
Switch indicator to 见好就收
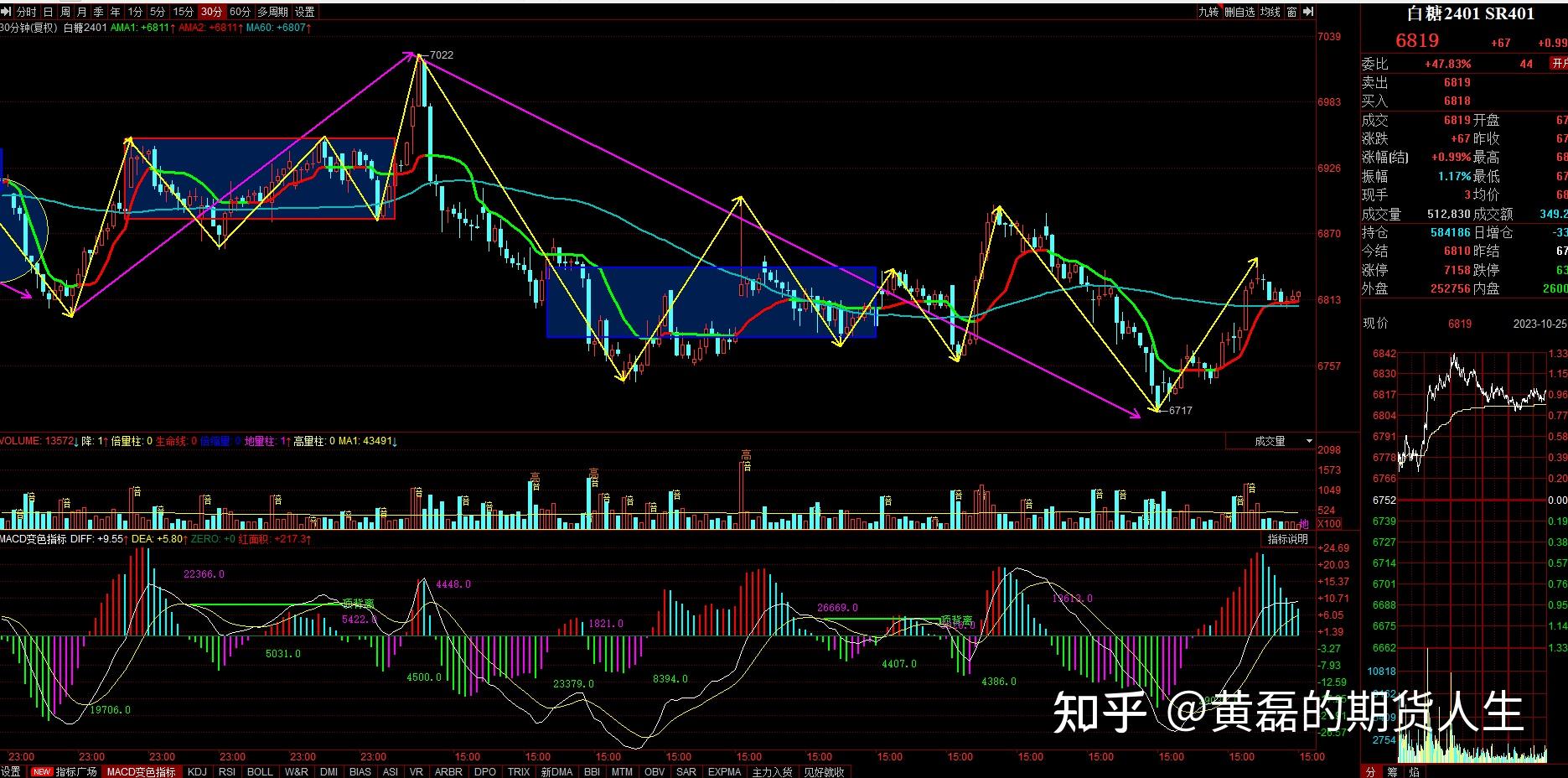click(x=824, y=771)
